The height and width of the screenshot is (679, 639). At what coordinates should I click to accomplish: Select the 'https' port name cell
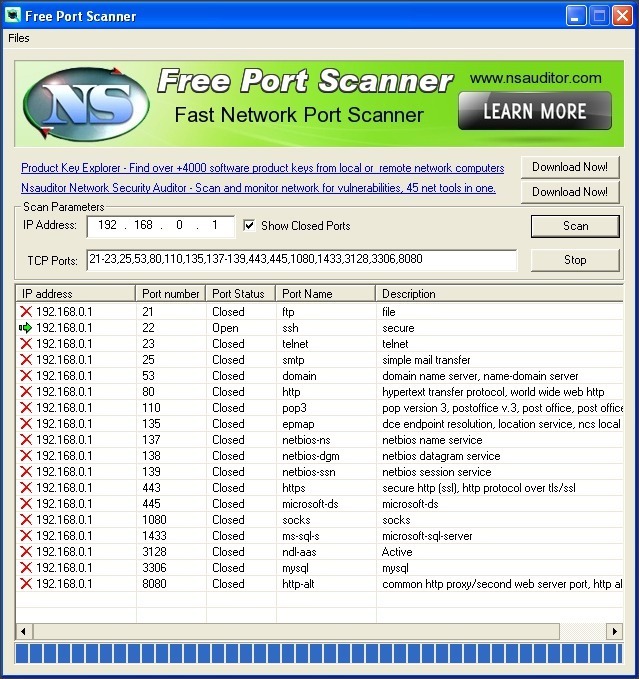click(294, 488)
